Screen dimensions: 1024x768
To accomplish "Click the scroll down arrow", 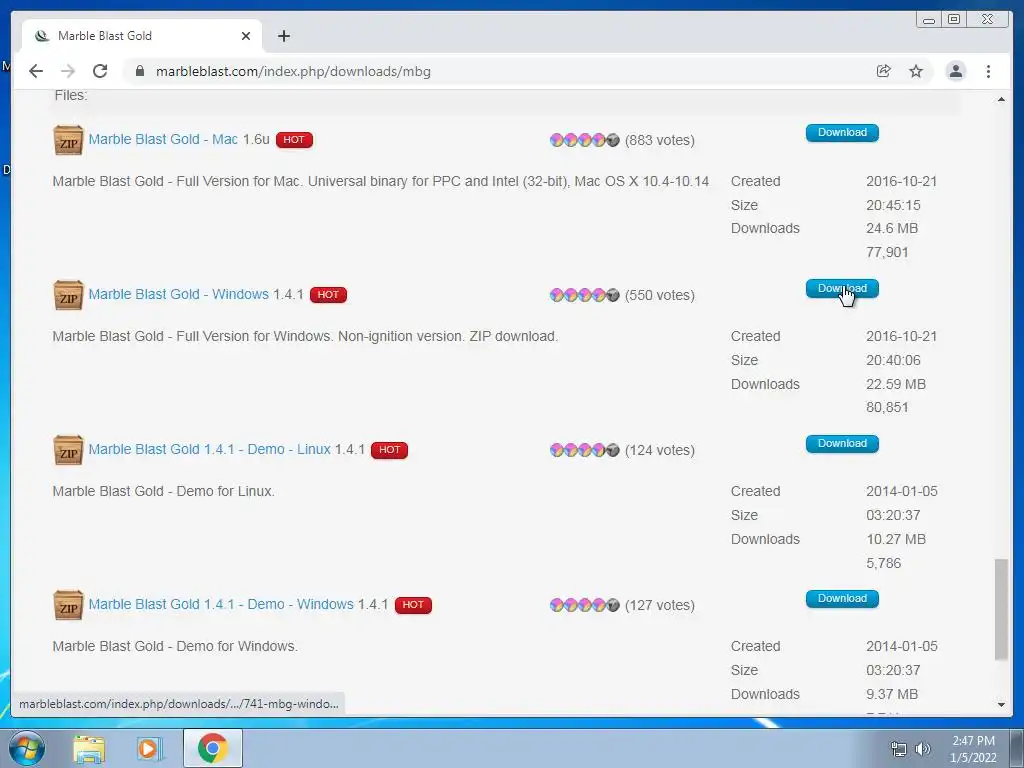I will tap(1001, 705).
